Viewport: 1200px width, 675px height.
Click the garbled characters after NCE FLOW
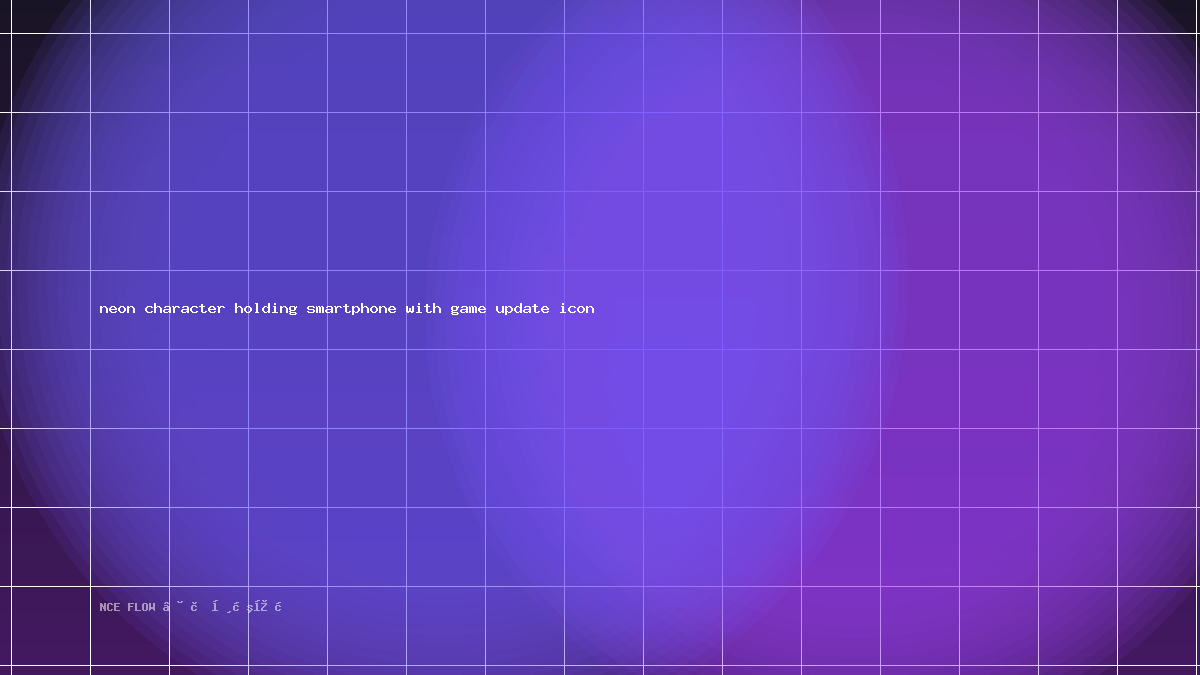[223, 607]
